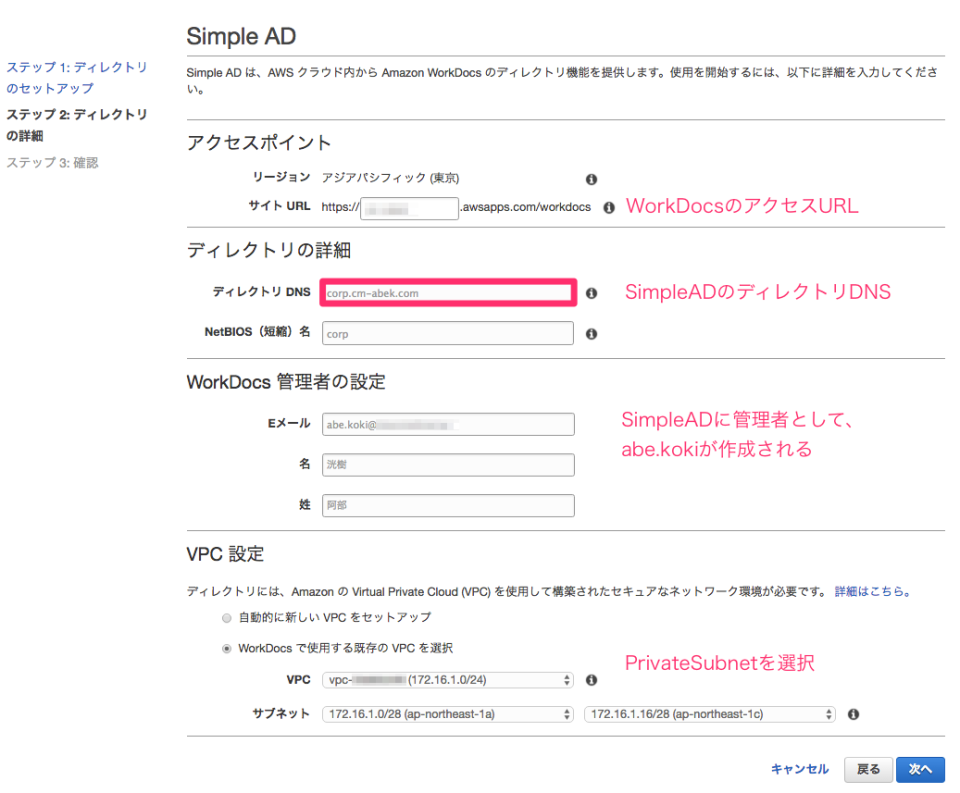The height and width of the screenshot is (793, 960).
Task: Click the 名 (first name) input field
Action: (448, 465)
